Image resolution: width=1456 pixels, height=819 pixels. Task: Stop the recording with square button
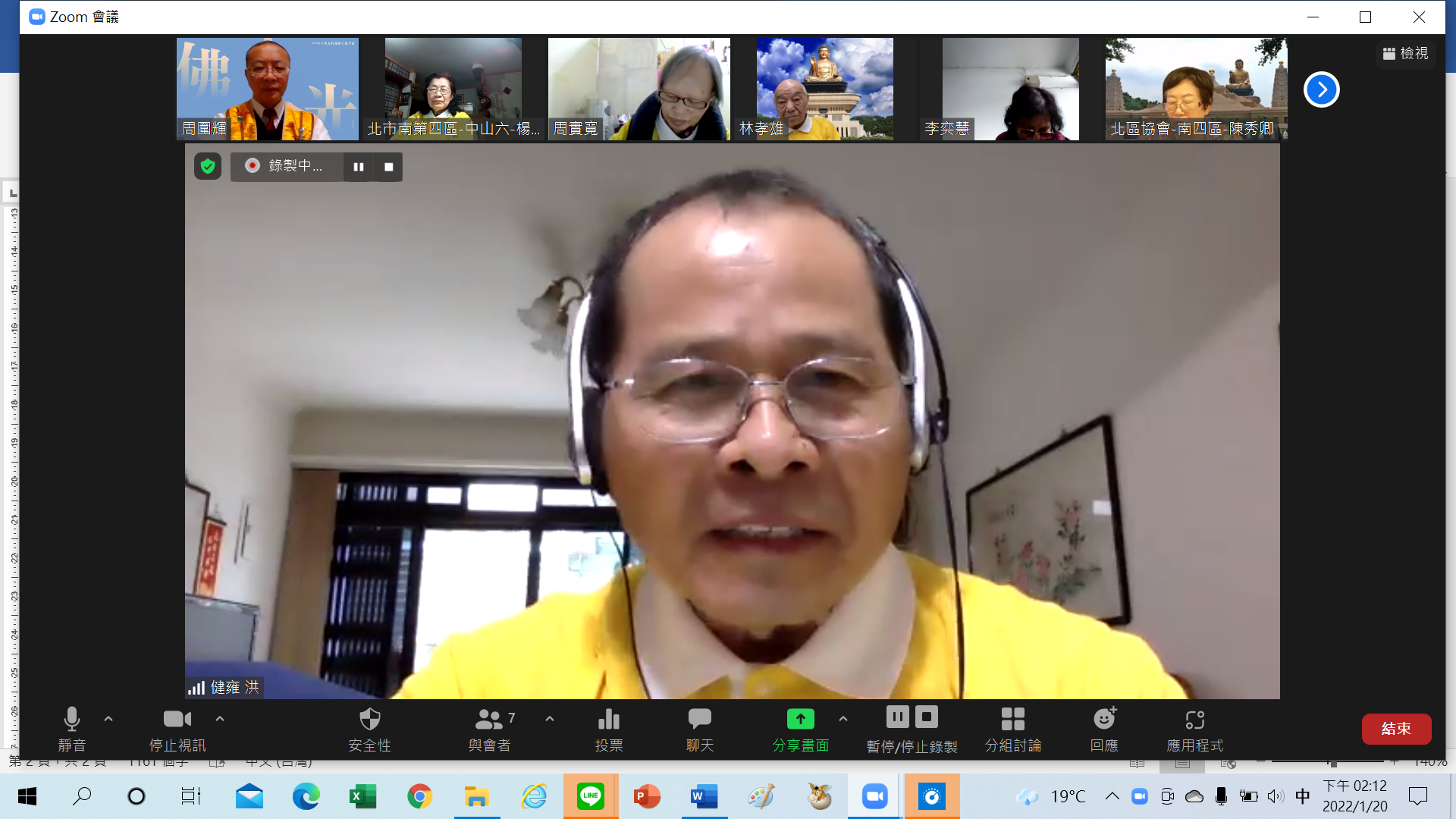tap(389, 167)
